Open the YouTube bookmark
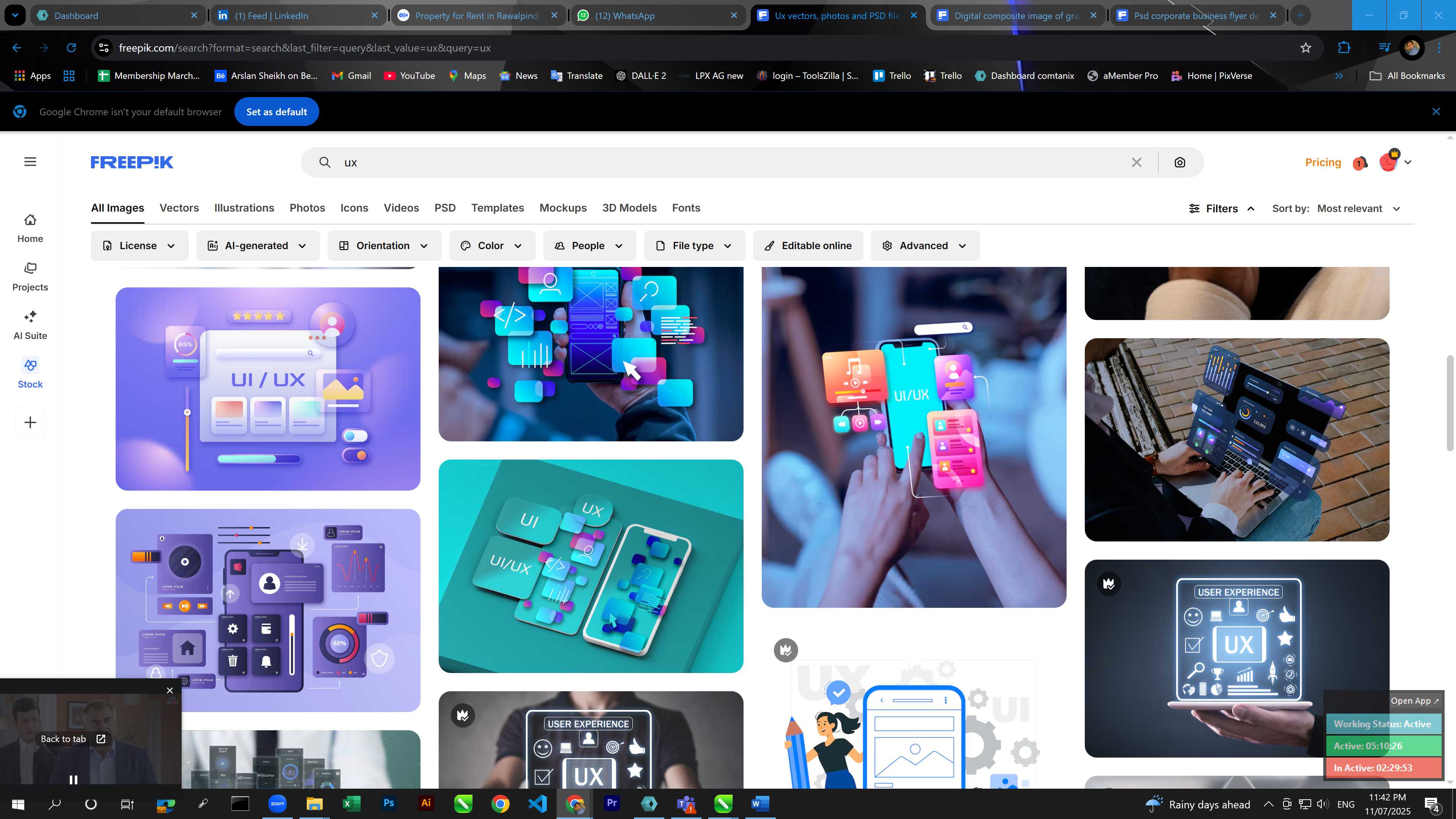The height and width of the screenshot is (819, 1456). click(x=409, y=76)
